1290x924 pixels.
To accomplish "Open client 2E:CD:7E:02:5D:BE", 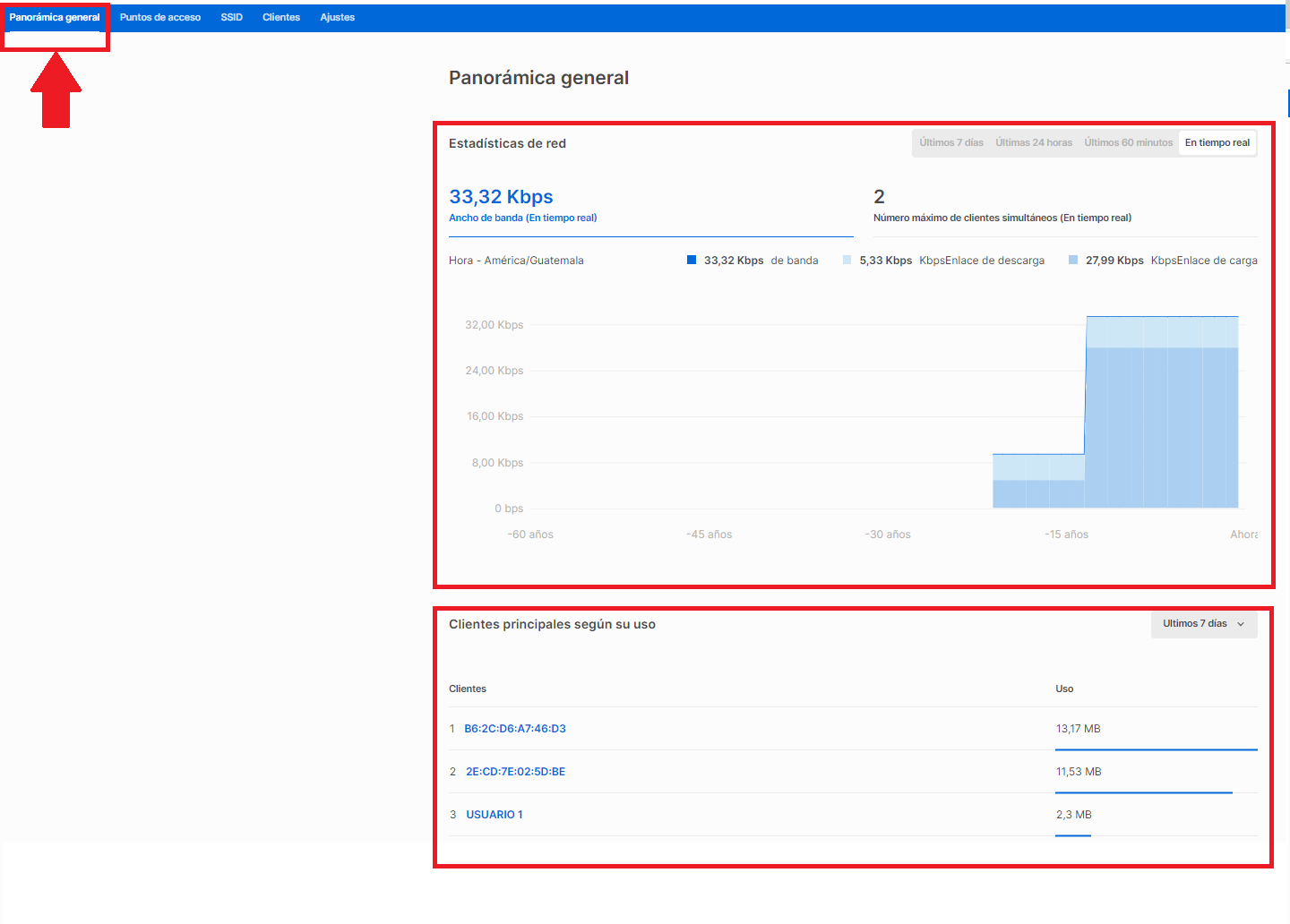I will pyautogui.click(x=515, y=772).
